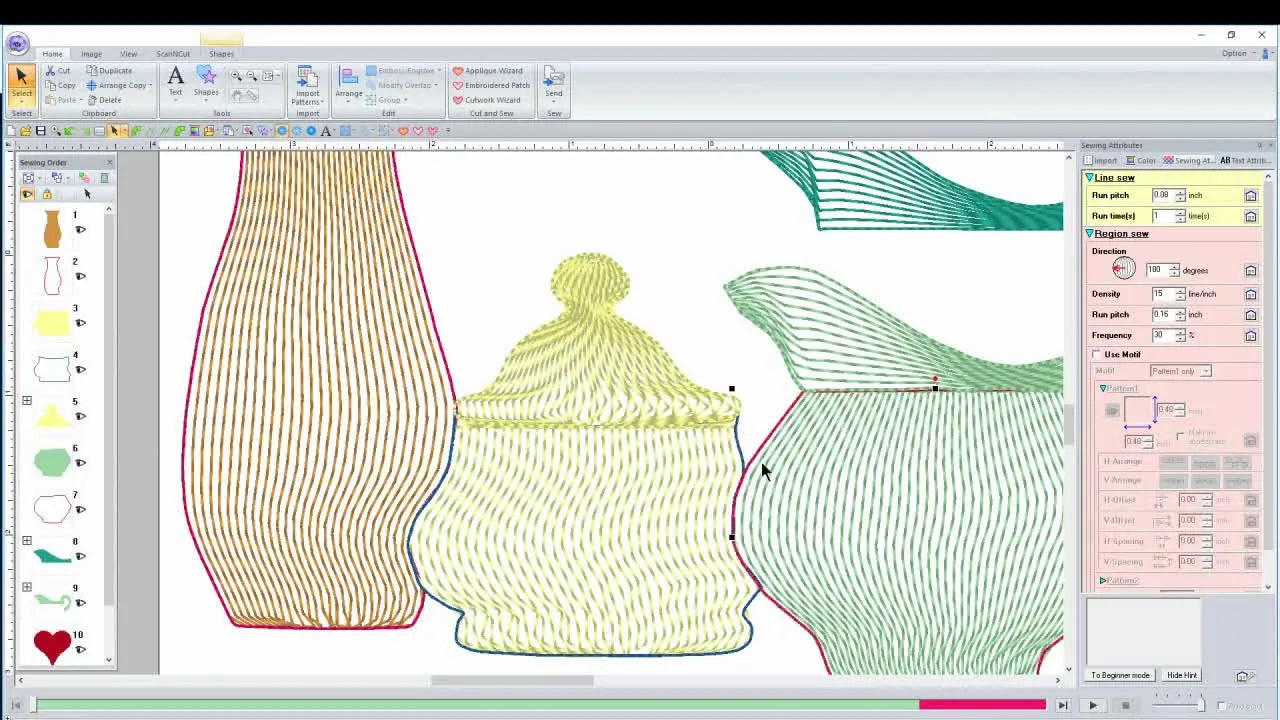Switch to the View ribbon tab
Viewport: 1280px width, 720px height.
[x=129, y=54]
